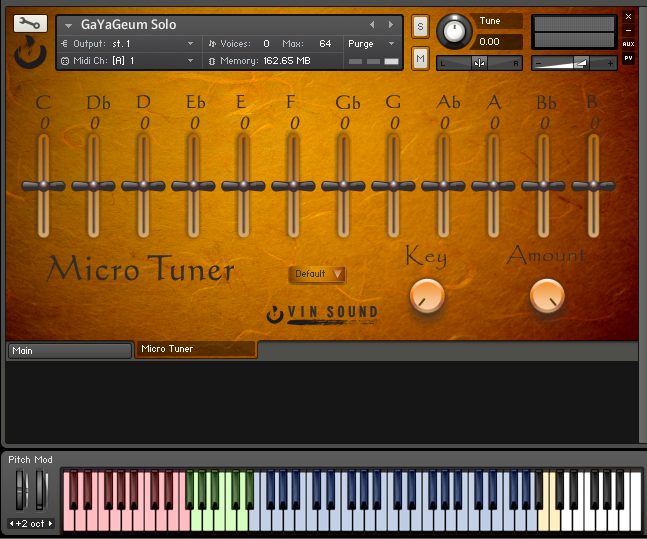The height and width of the screenshot is (539, 647).
Task: Click the Mod wheel
Action: [x=41, y=490]
